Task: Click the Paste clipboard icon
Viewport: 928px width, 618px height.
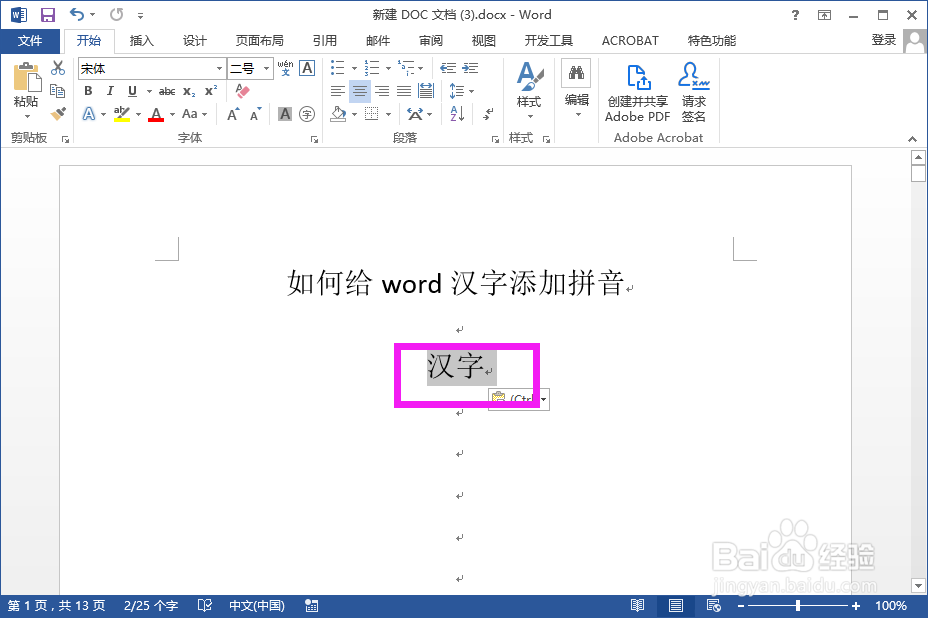Action: (x=26, y=77)
